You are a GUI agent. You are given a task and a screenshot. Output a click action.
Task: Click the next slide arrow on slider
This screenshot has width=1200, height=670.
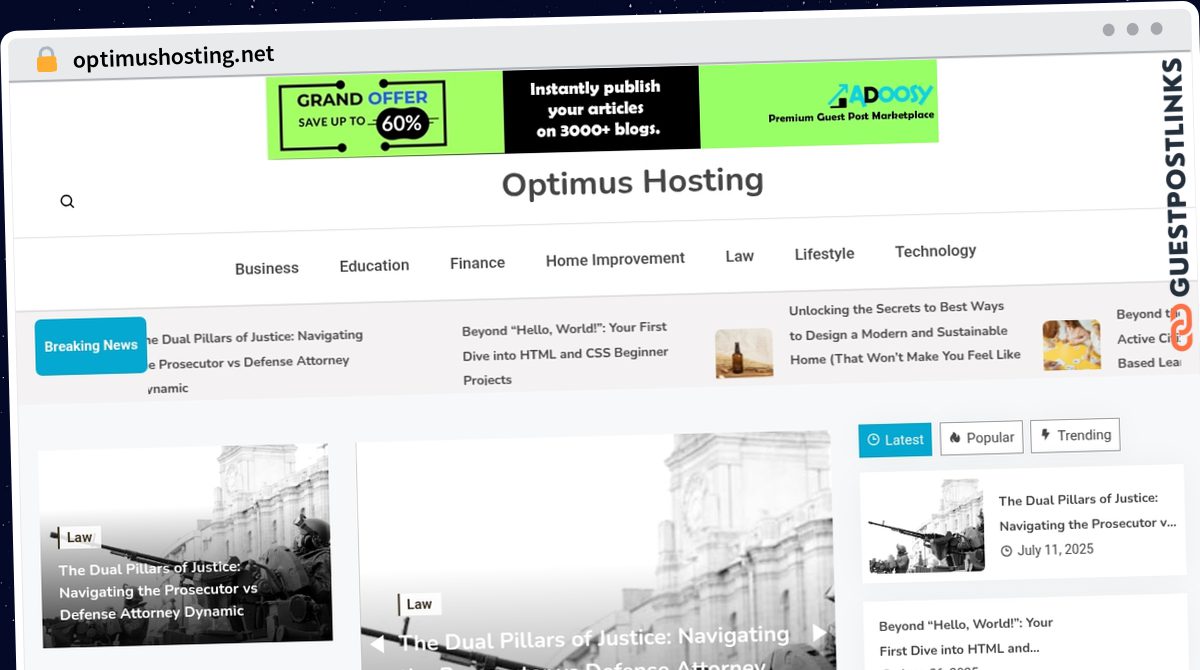tap(818, 633)
